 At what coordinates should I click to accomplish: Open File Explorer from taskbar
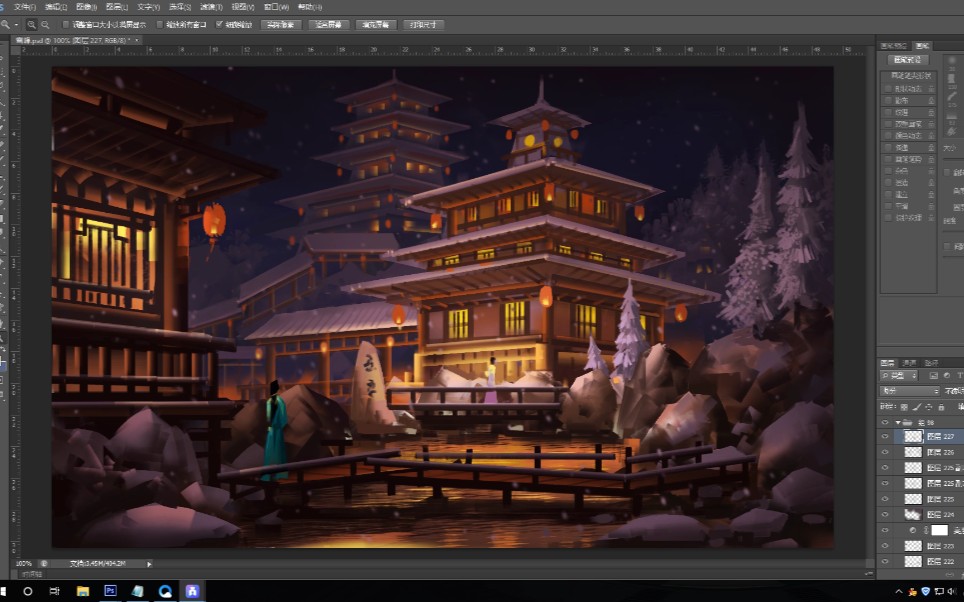(x=82, y=591)
